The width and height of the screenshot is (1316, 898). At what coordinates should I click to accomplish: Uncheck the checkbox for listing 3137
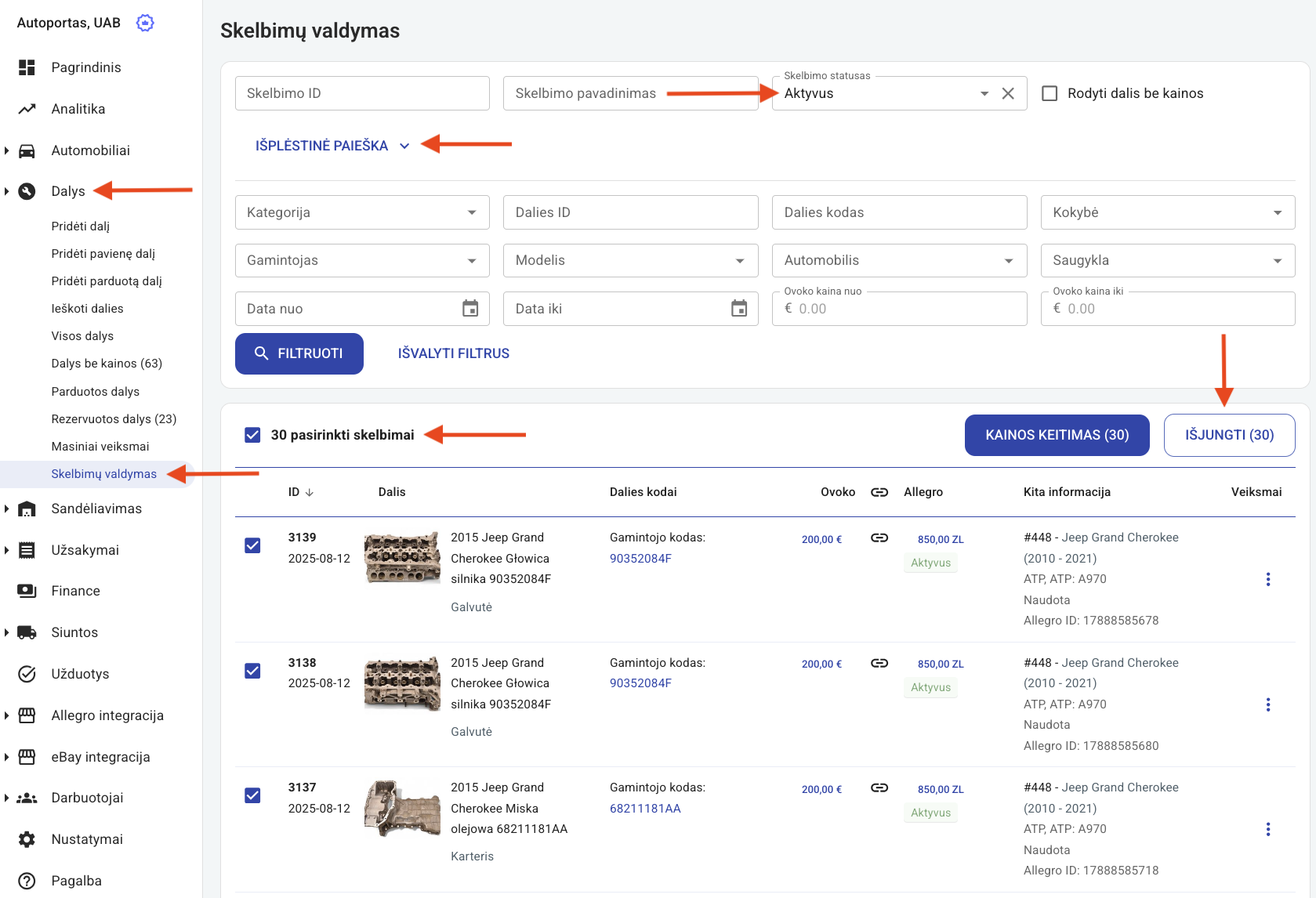click(252, 795)
